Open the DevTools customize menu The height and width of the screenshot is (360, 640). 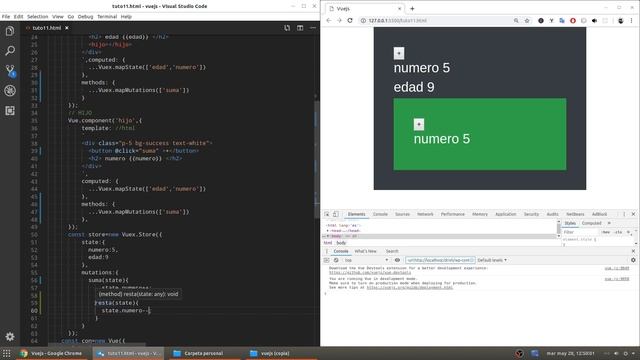624,214
